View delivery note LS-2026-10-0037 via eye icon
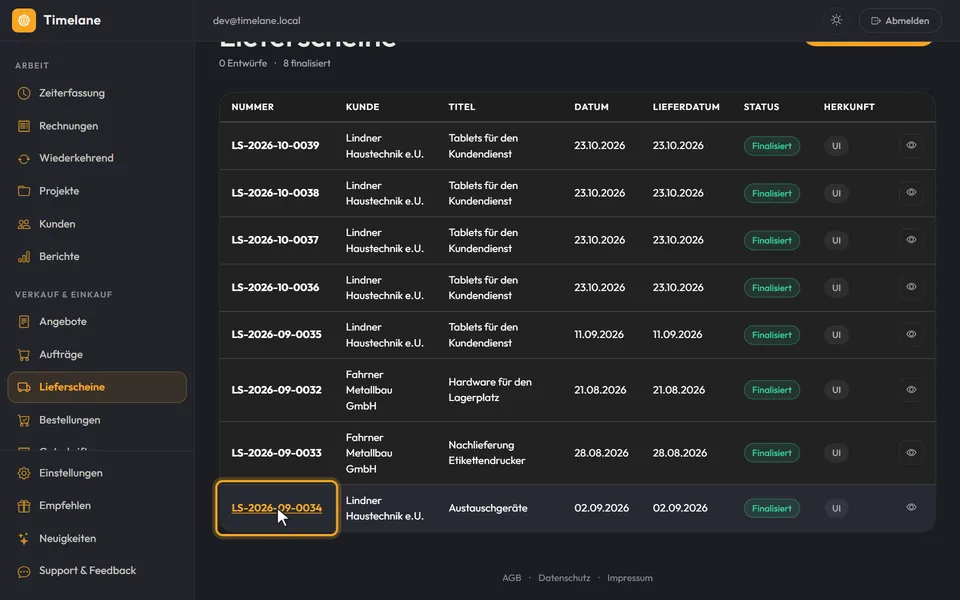 (x=911, y=240)
